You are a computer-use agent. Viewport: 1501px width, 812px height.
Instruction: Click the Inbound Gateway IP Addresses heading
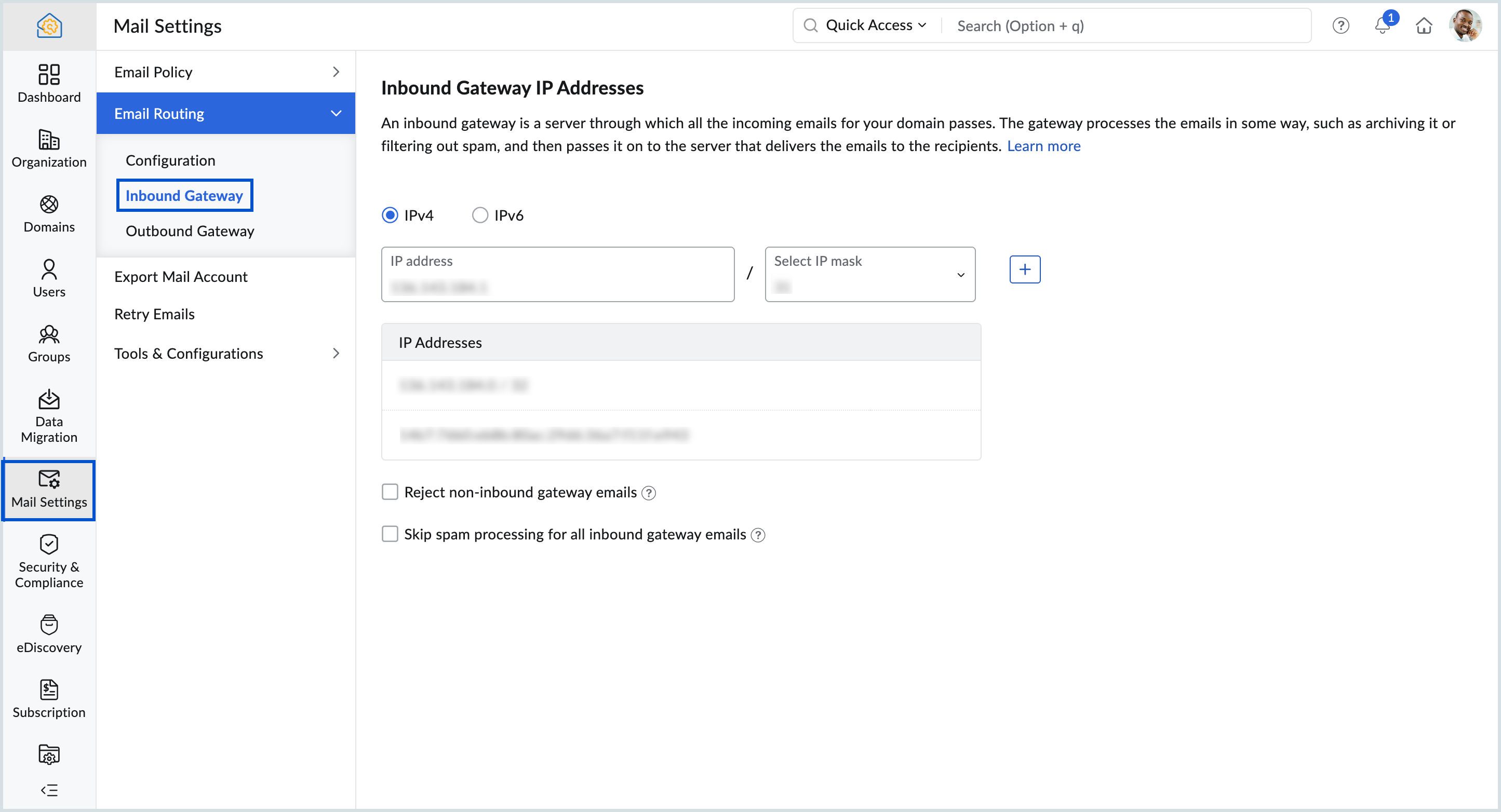click(512, 87)
